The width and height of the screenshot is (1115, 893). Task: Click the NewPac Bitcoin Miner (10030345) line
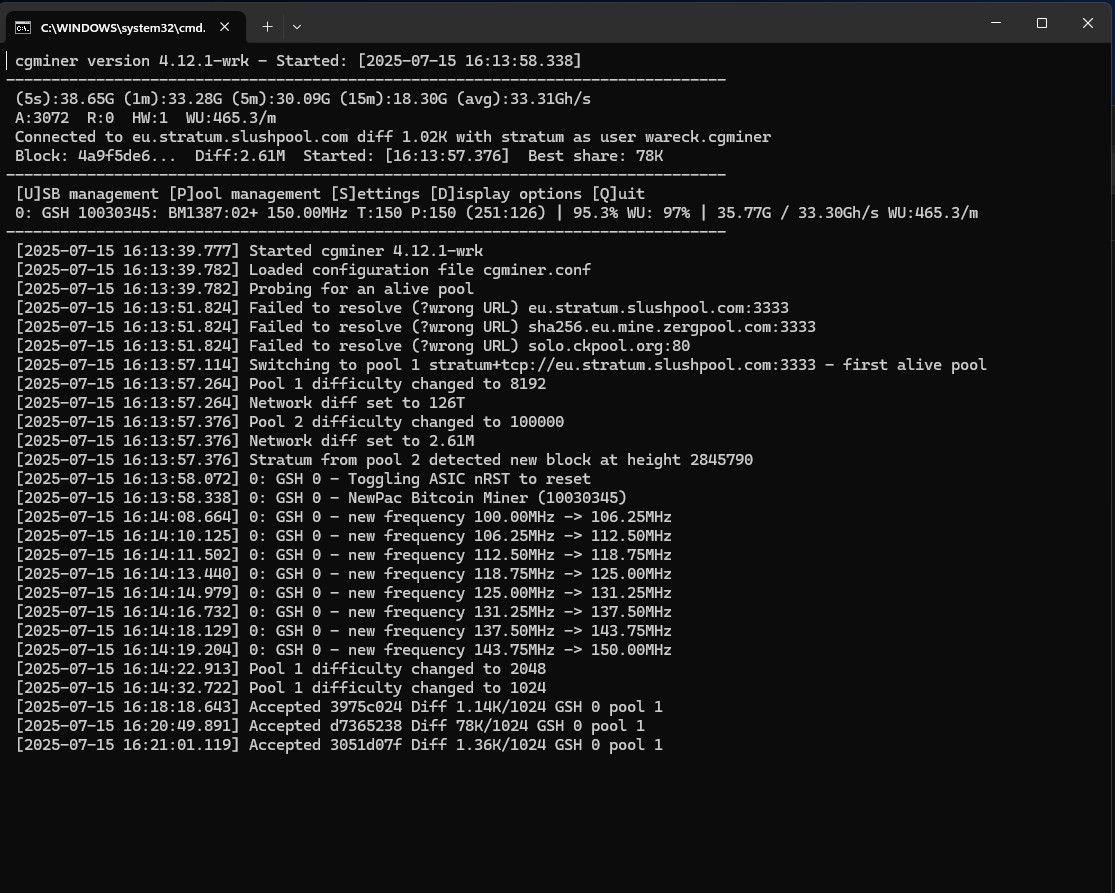coord(321,498)
